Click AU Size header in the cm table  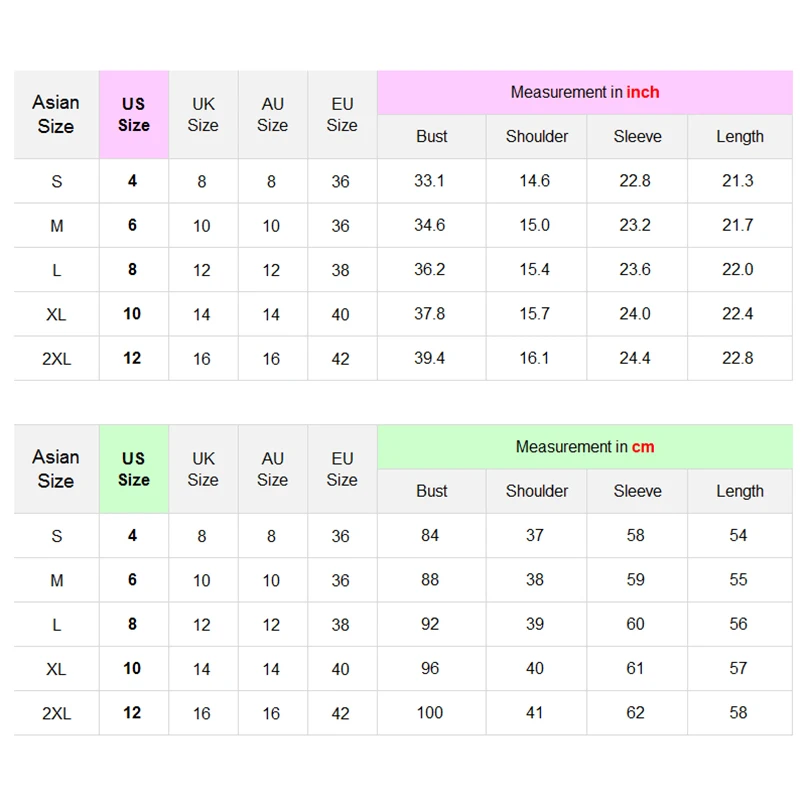point(273,469)
